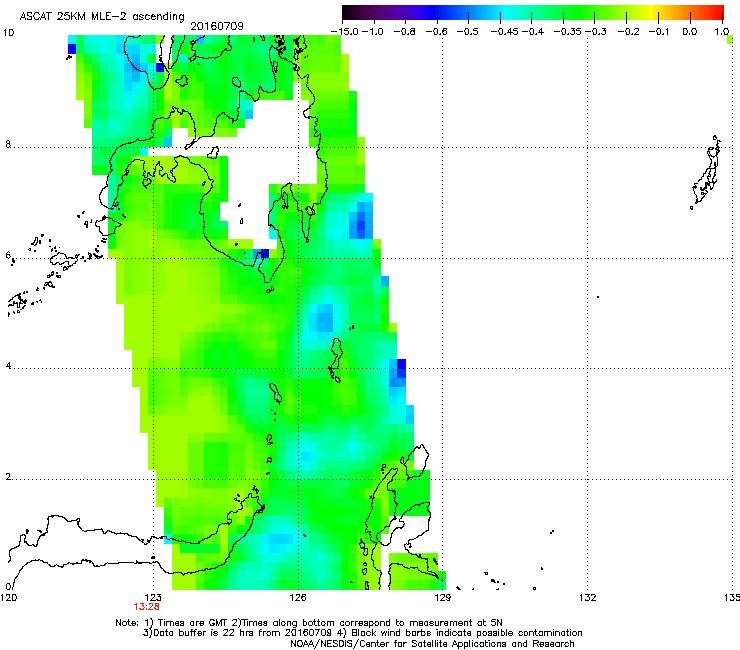Click the longitude axis label "129"
Image resolution: width=740 pixels, height=650 pixels.
click(x=443, y=598)
